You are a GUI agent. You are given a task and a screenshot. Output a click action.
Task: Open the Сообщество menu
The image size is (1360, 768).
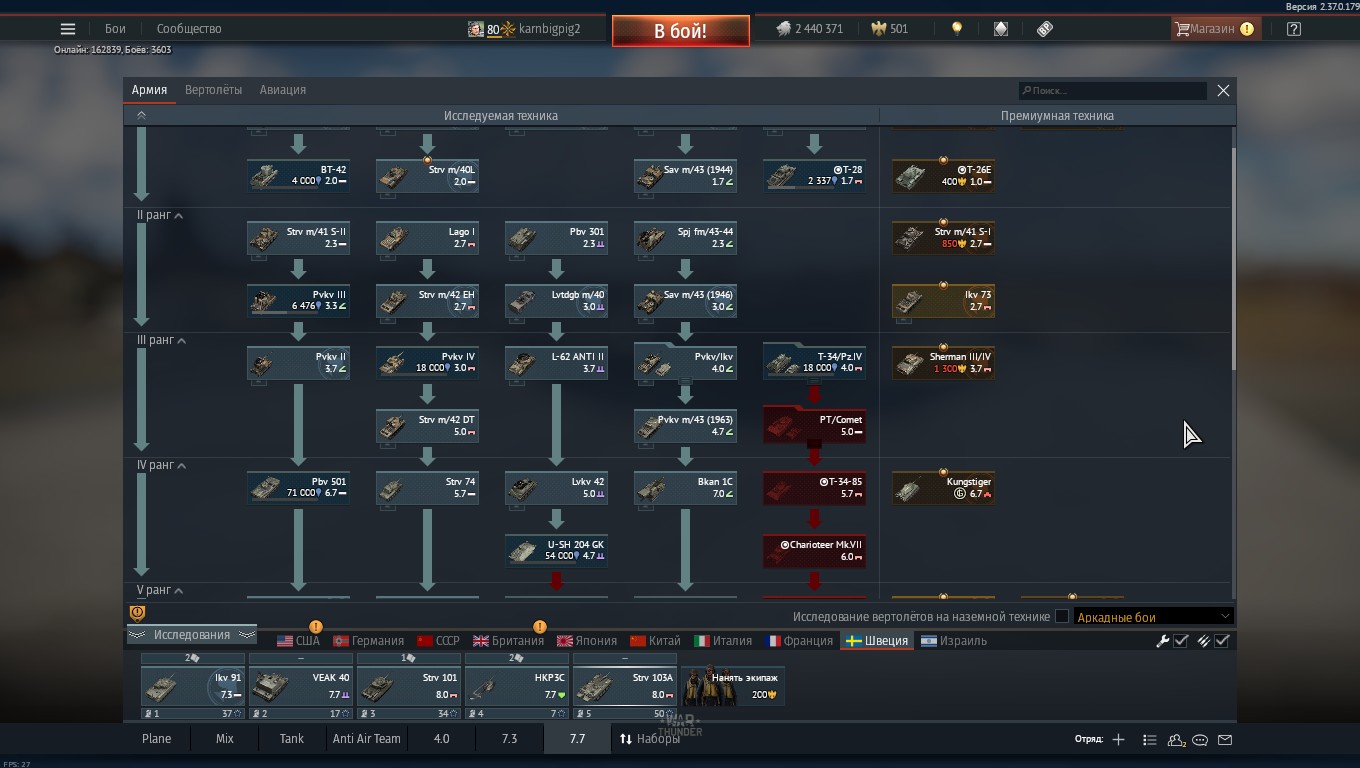[x=189, y=29]
